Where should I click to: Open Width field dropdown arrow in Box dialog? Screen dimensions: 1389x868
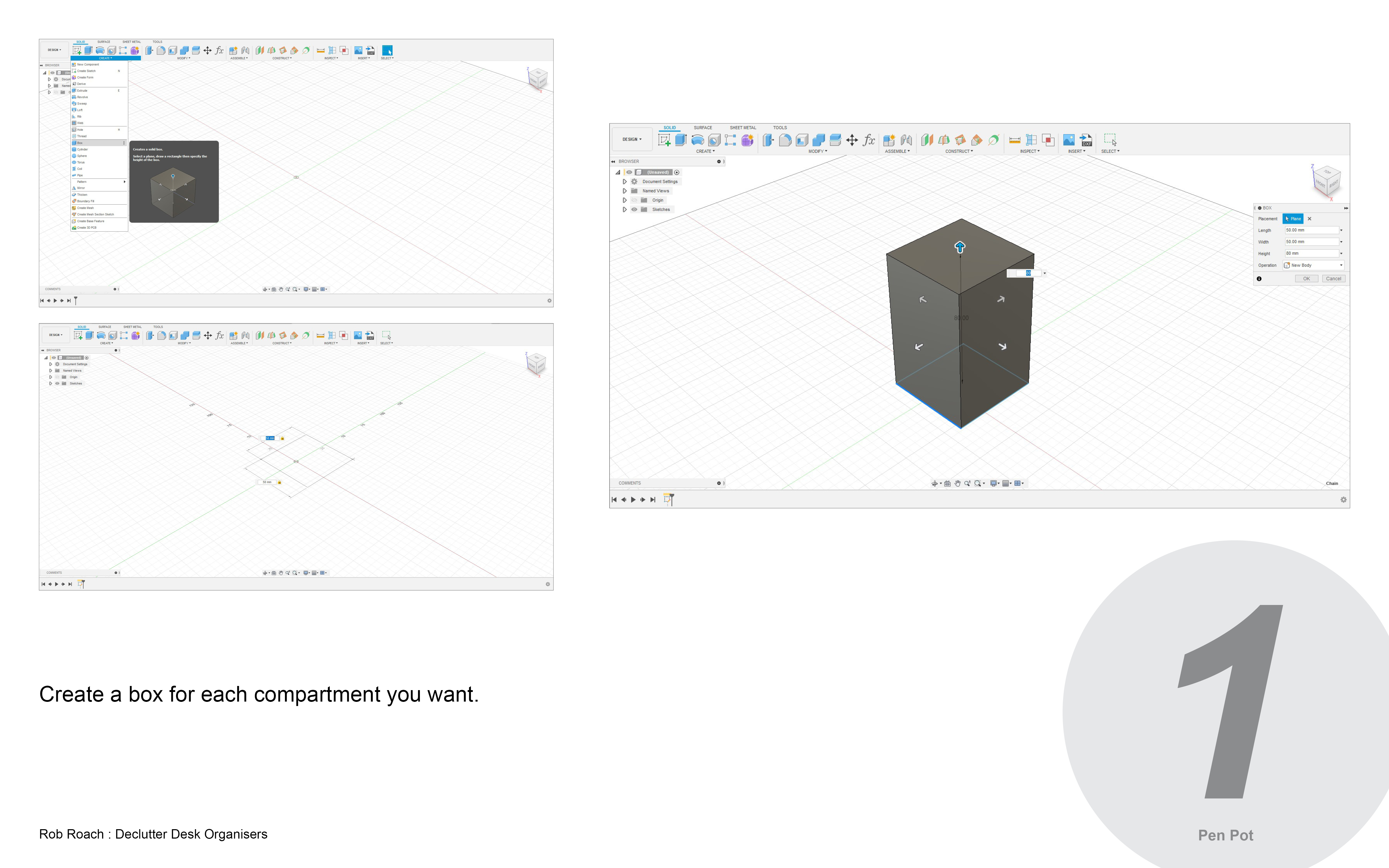coord(1341,242)
